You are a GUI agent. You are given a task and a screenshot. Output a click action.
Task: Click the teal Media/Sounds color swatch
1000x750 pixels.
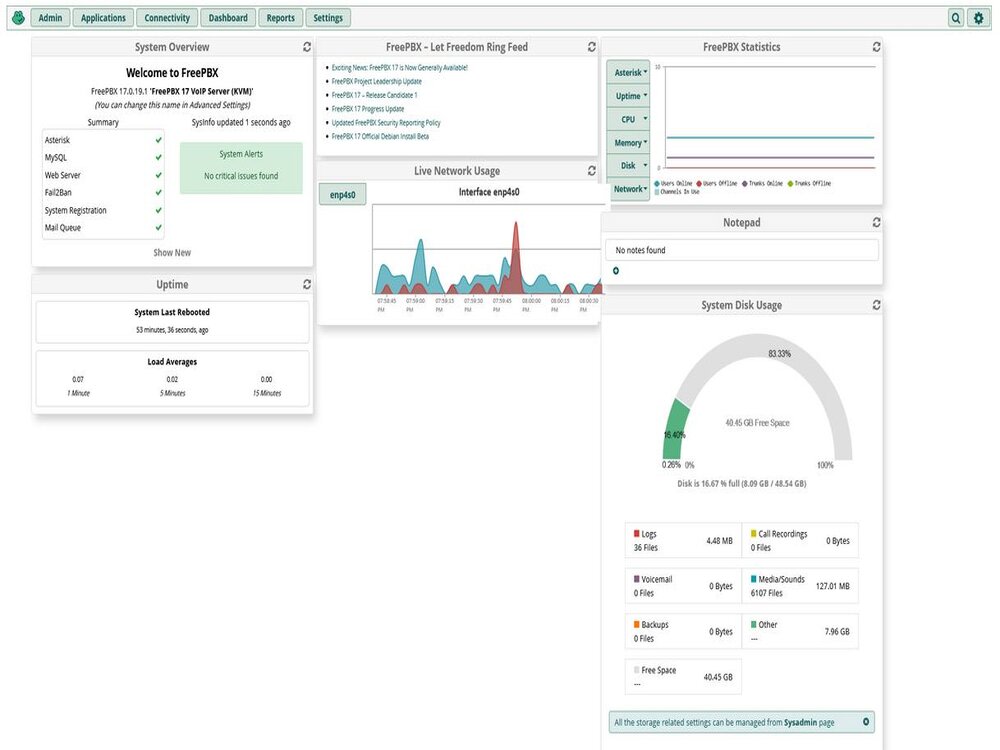pyautogui.click(x=753, y=578)
